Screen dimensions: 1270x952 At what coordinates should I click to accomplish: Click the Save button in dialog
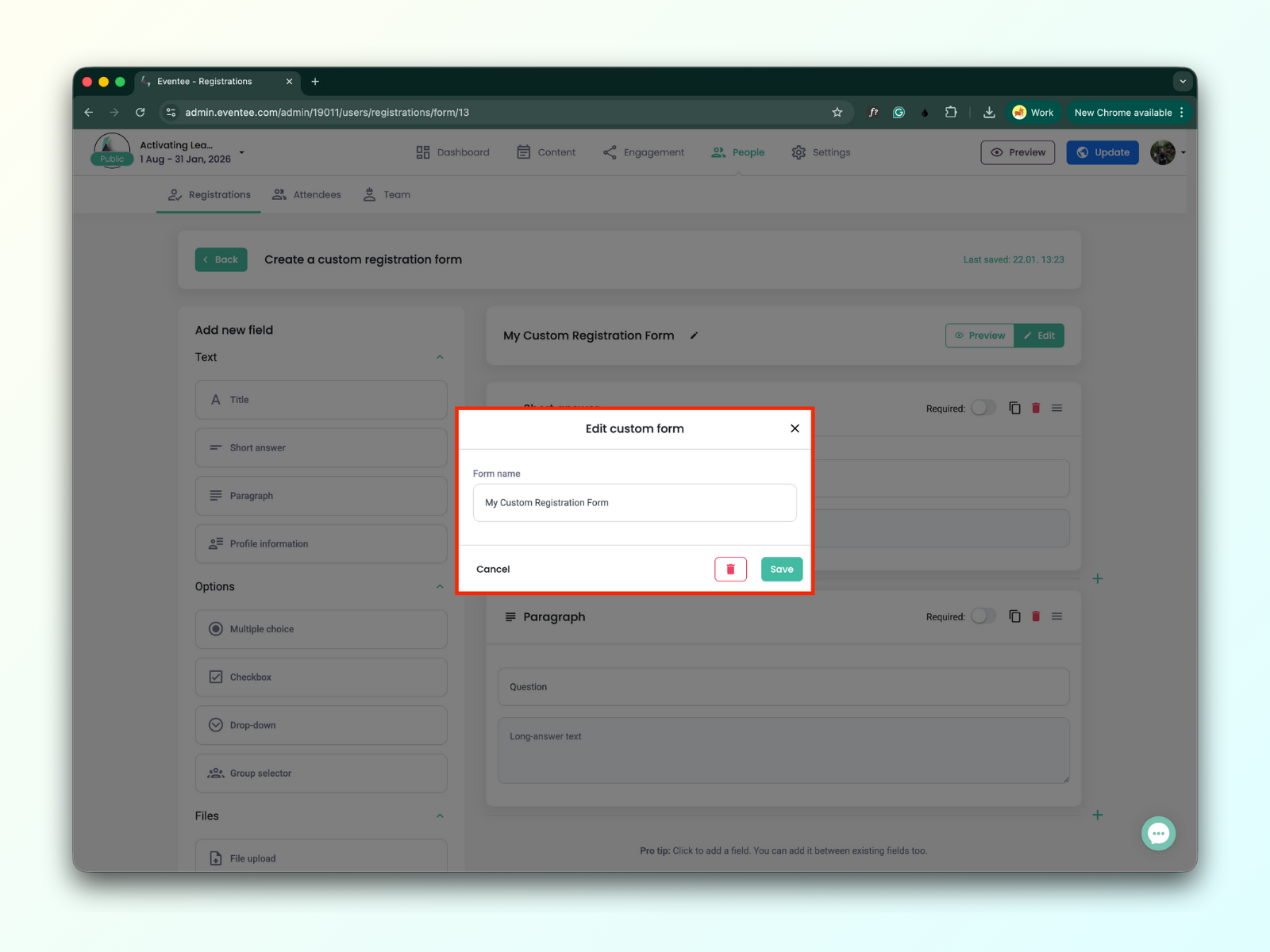pos(782,569)
